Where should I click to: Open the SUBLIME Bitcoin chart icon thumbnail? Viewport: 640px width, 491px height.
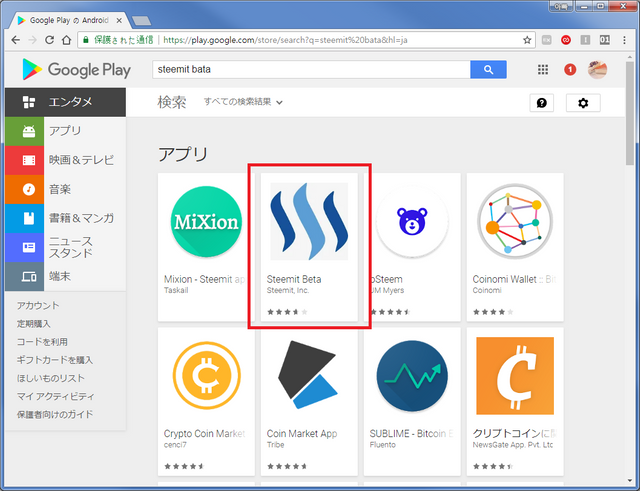point(412,375)
